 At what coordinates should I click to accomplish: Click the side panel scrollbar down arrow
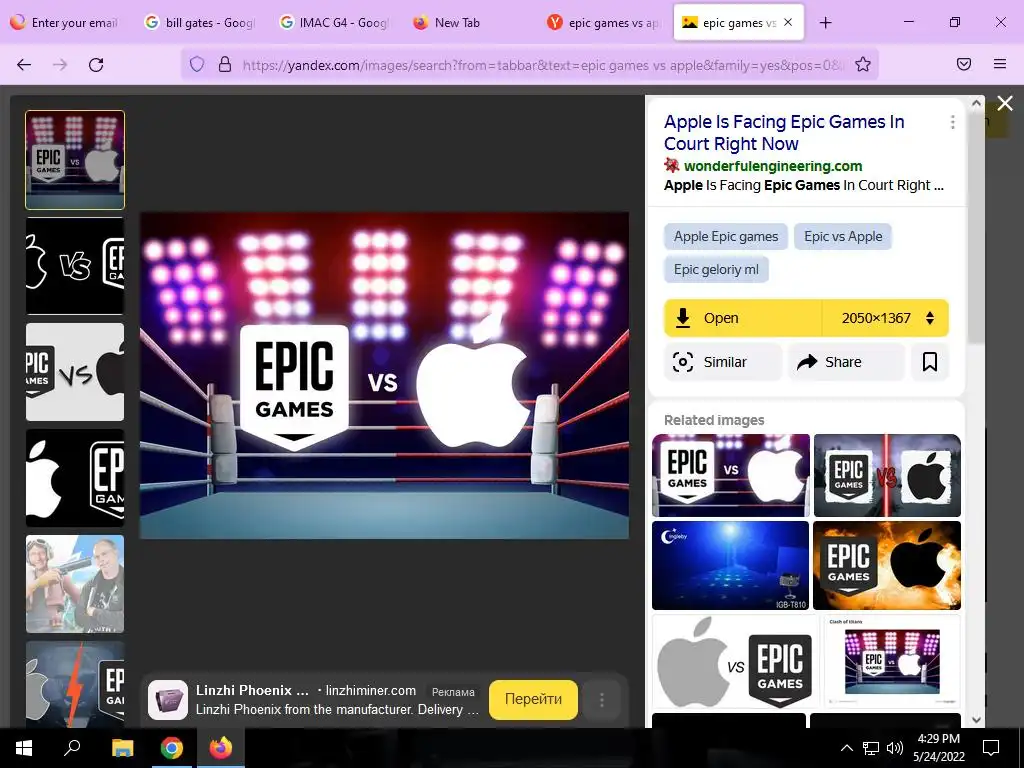pyautogui.click(x=976, y=720)
